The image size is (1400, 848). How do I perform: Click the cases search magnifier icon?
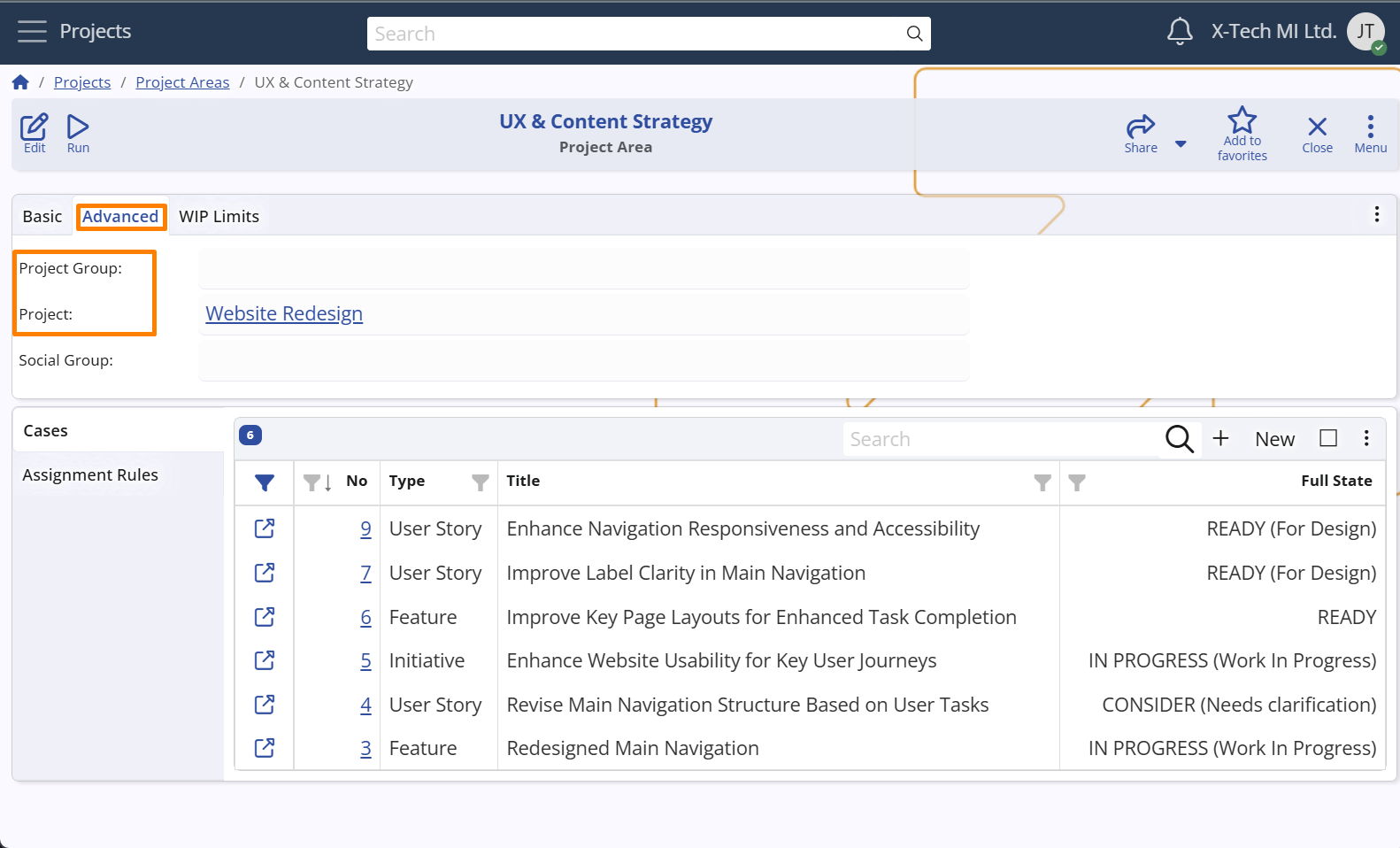click(x=1179, y=438)
